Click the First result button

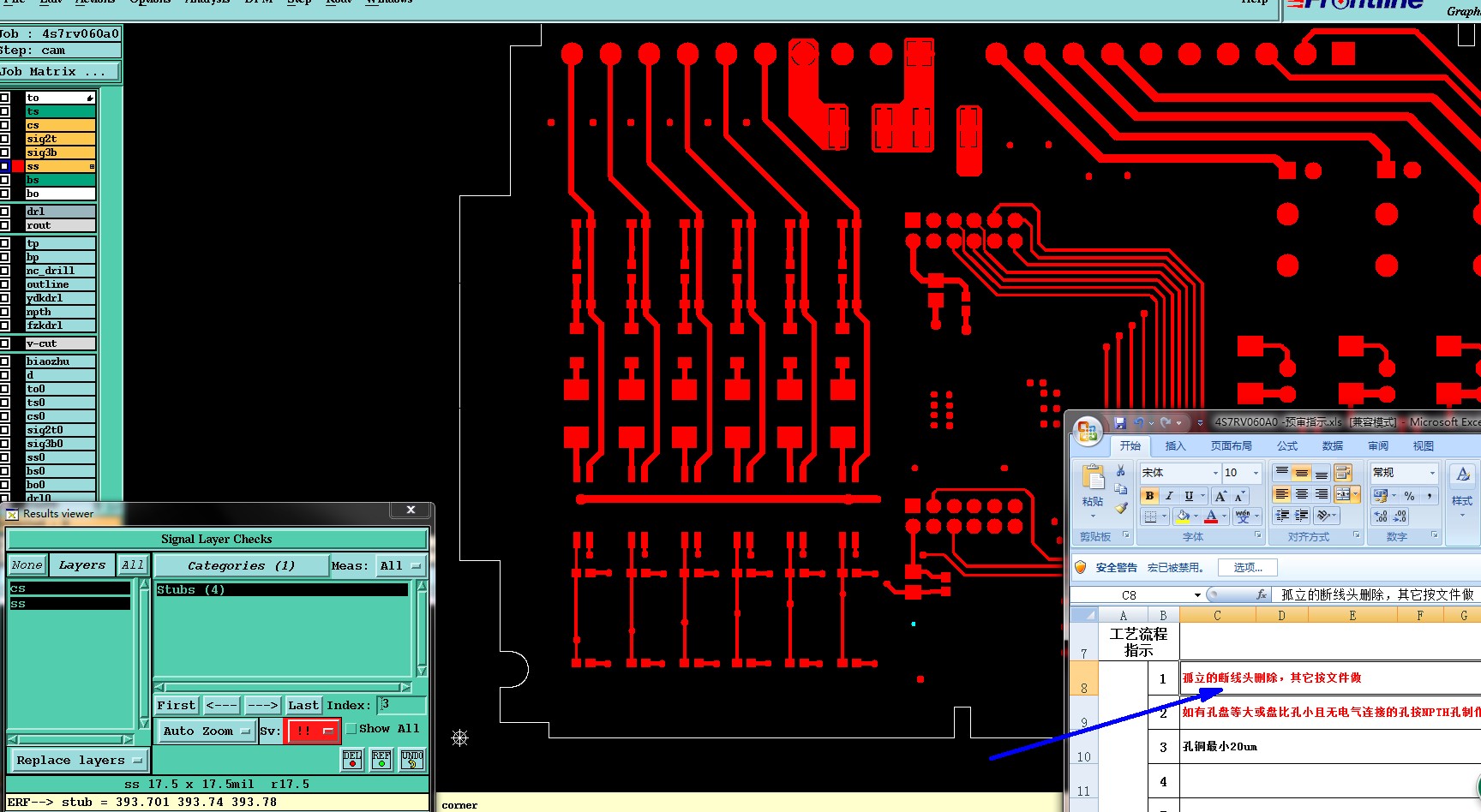coord(177,705)
